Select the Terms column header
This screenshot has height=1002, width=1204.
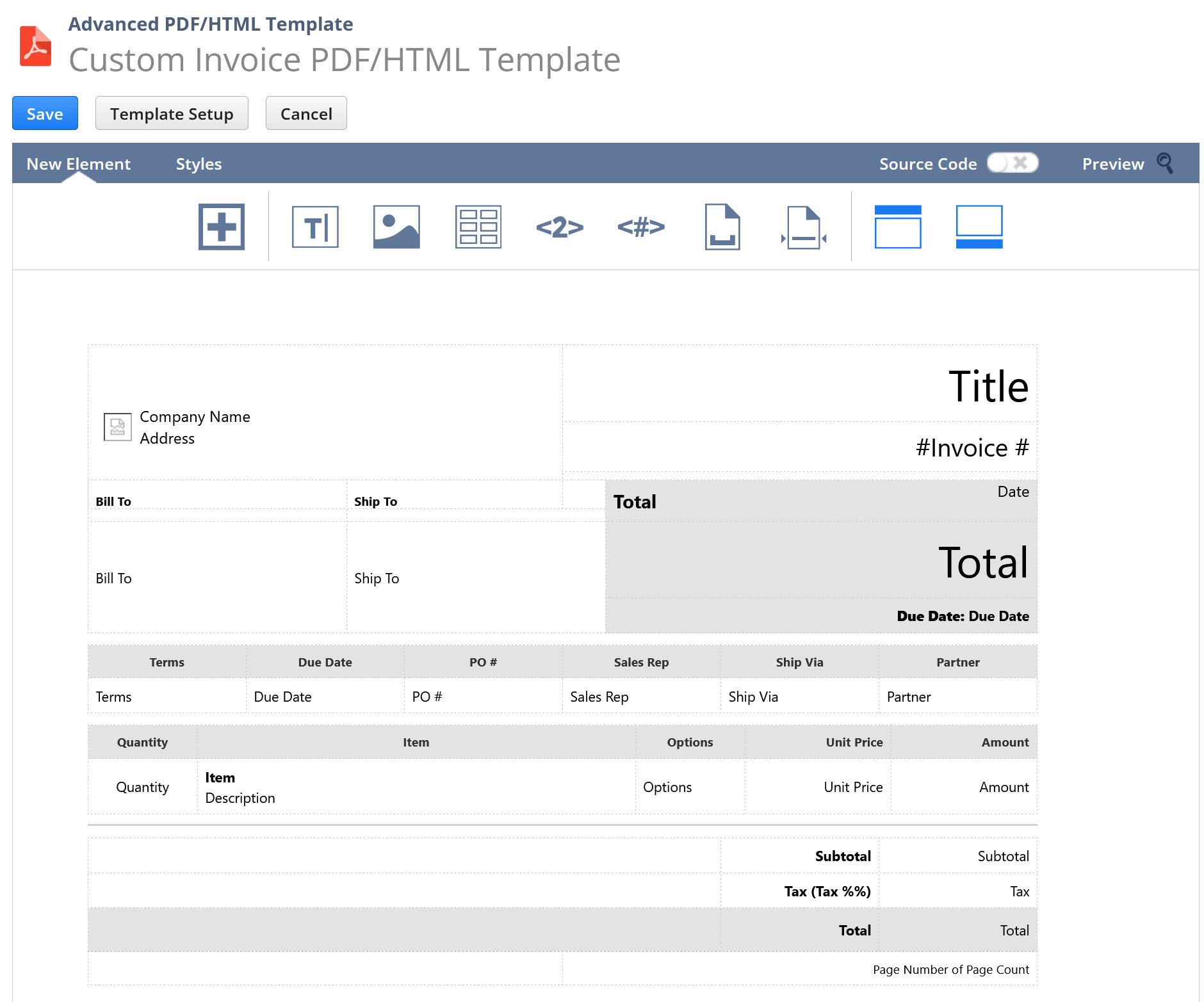click(x=167, y=662)
